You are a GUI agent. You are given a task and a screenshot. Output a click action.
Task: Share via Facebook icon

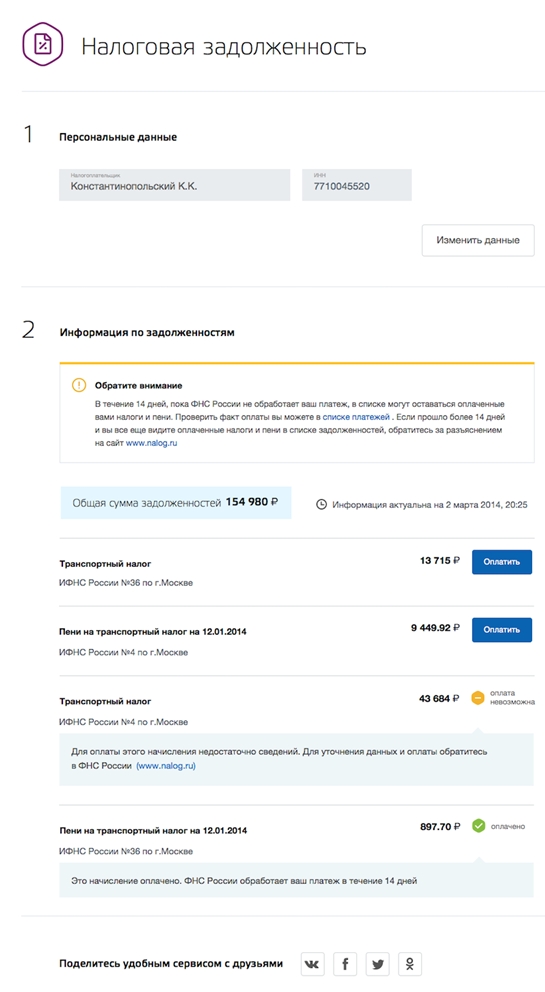click(345, 964)
